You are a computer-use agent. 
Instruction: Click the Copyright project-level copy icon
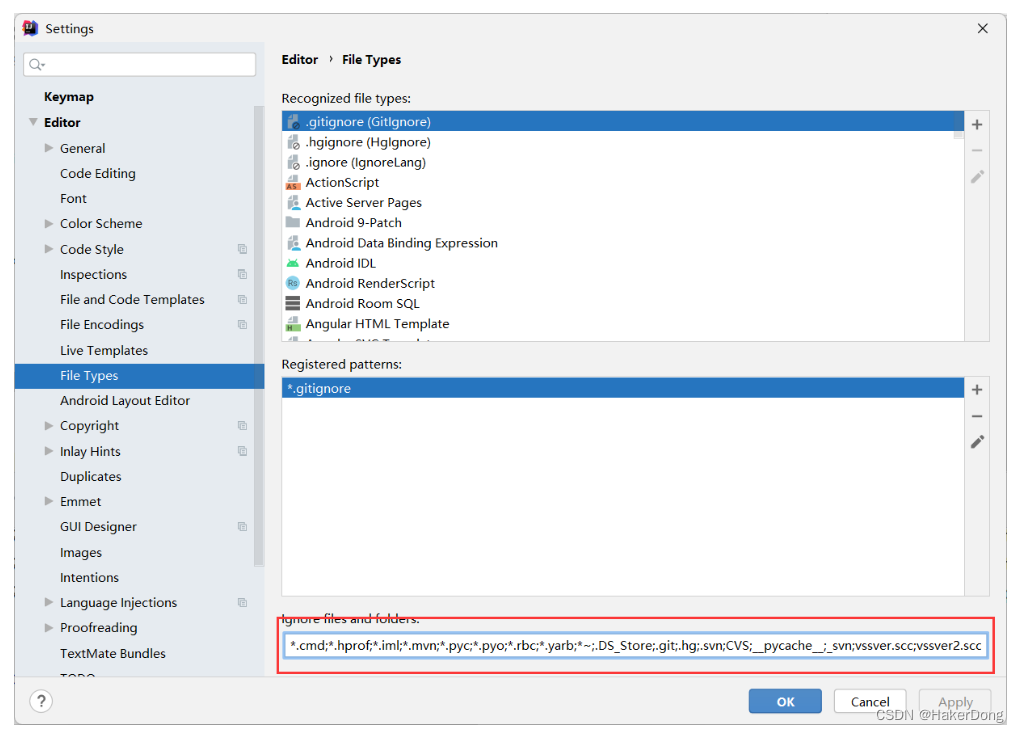click(242, 426)
